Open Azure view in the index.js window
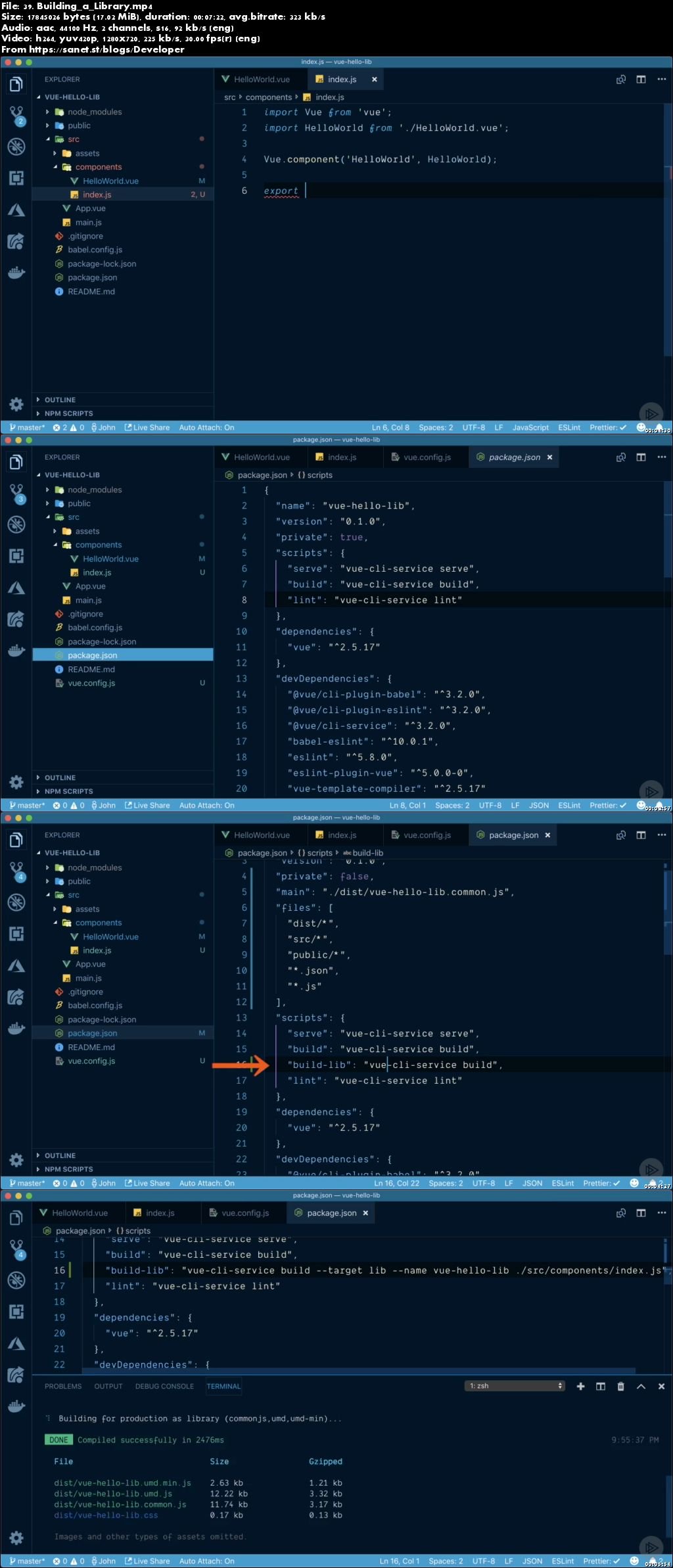This screenshot has height=1568, width=673. point(16,210)
